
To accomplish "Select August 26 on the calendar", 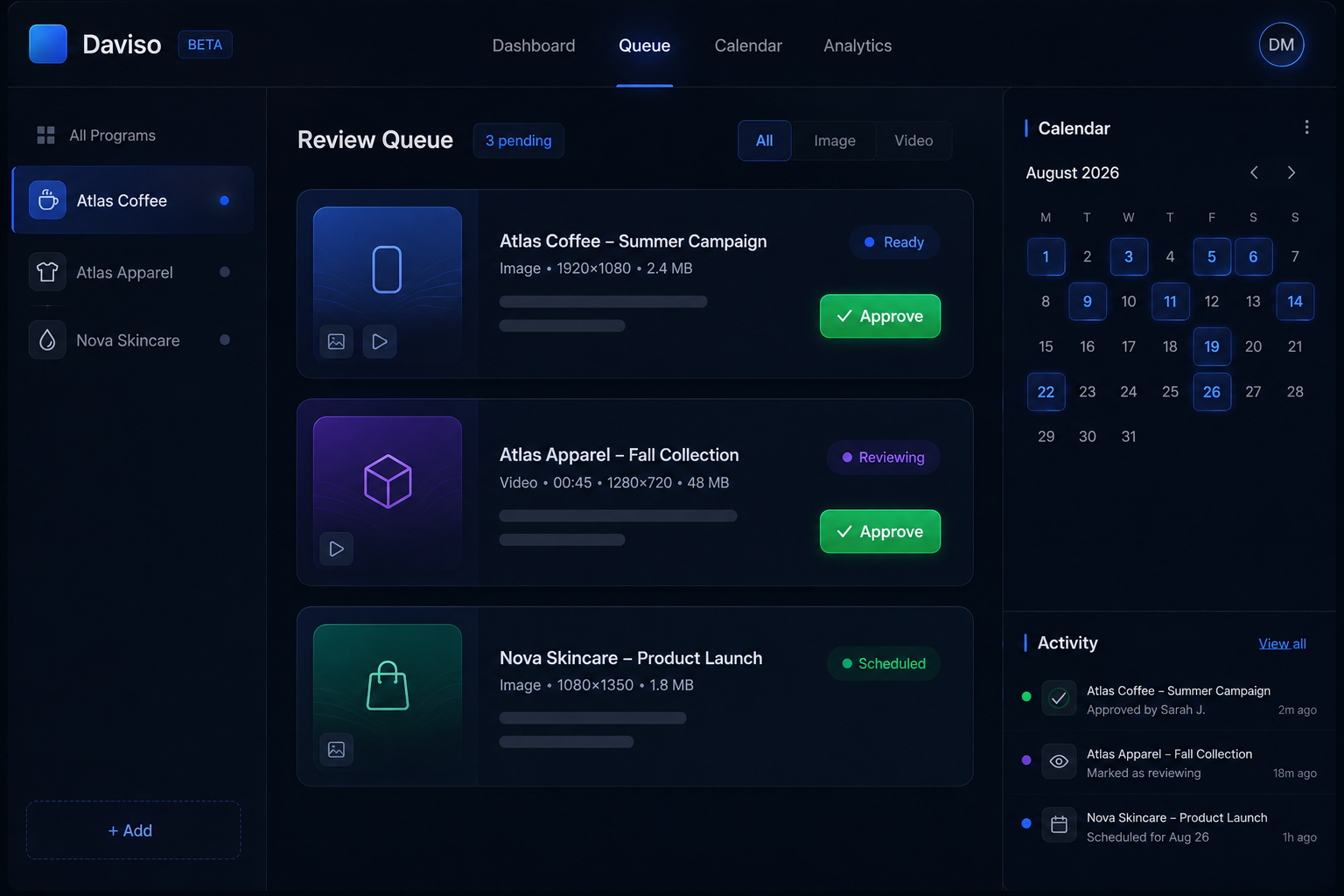I will click(x=1212, y=392).
